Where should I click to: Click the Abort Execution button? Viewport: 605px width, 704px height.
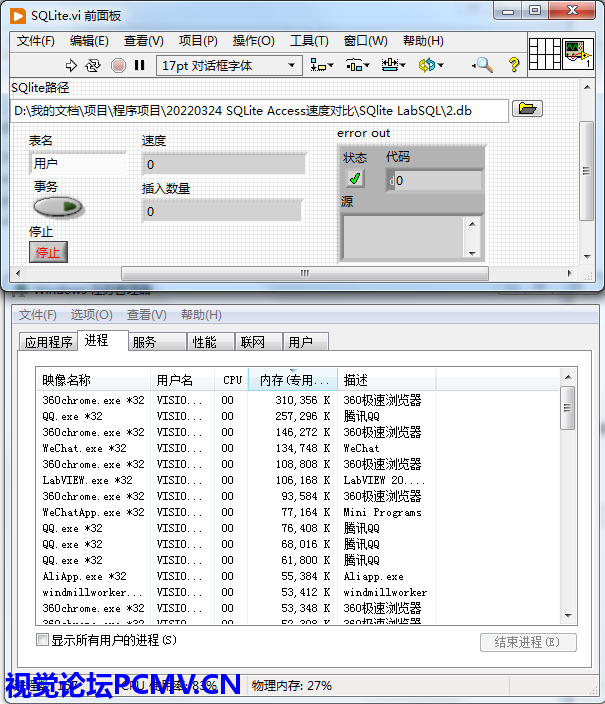click(x=118, y=65)
